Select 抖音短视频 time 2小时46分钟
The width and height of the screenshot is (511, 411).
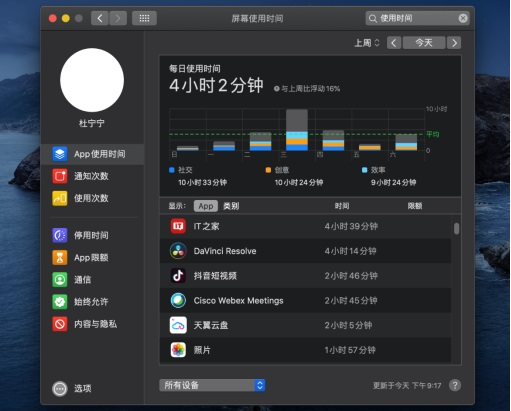351,276
